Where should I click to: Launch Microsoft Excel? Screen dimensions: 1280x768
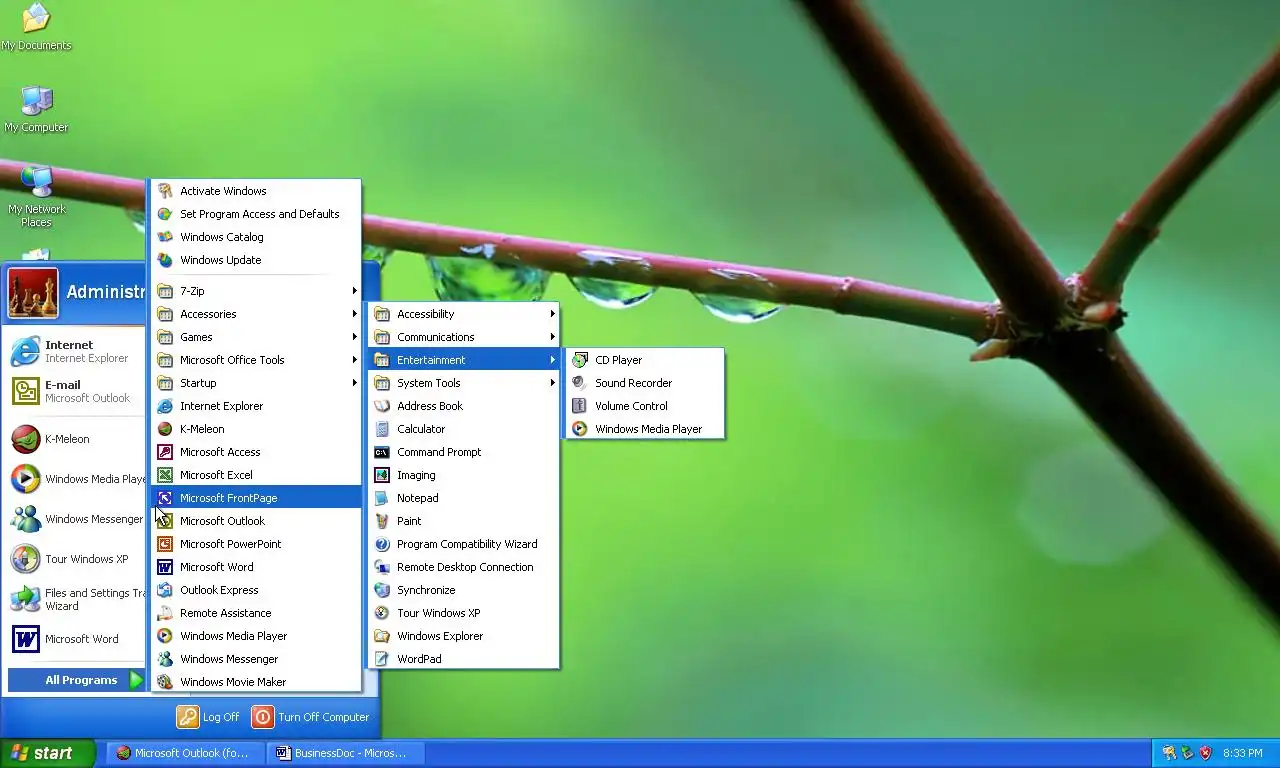[x=255, y=475]
